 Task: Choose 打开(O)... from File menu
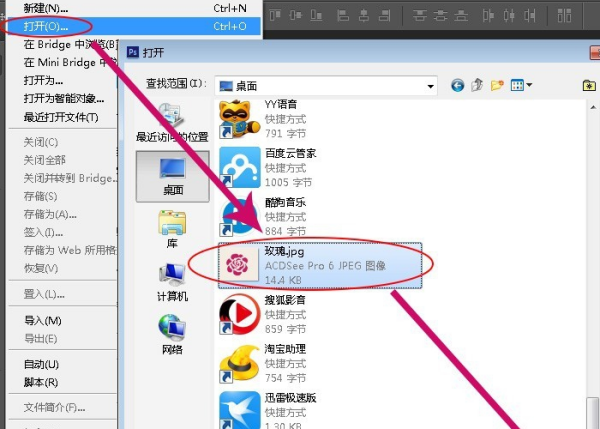[134, 26]
